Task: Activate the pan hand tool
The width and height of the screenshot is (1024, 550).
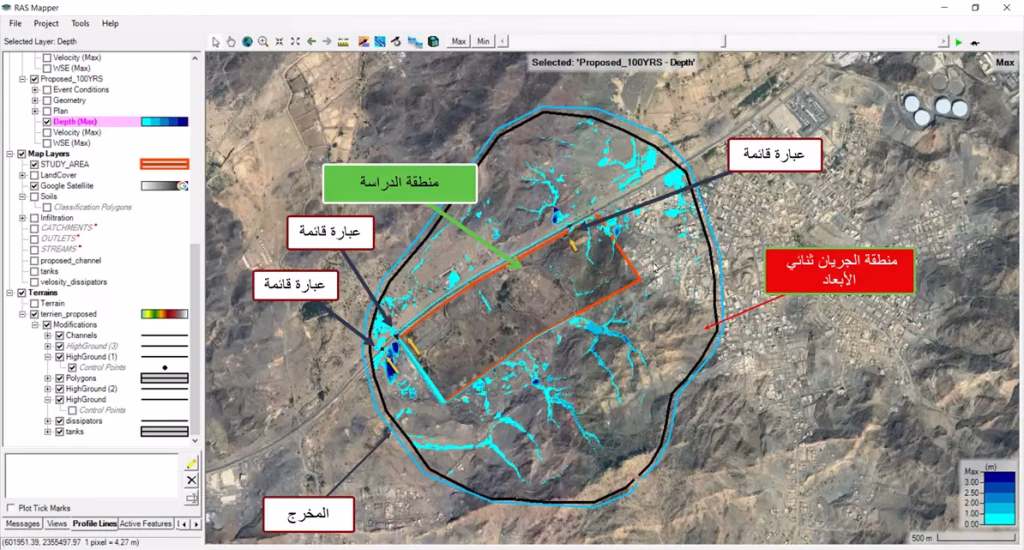Action: 230,42
